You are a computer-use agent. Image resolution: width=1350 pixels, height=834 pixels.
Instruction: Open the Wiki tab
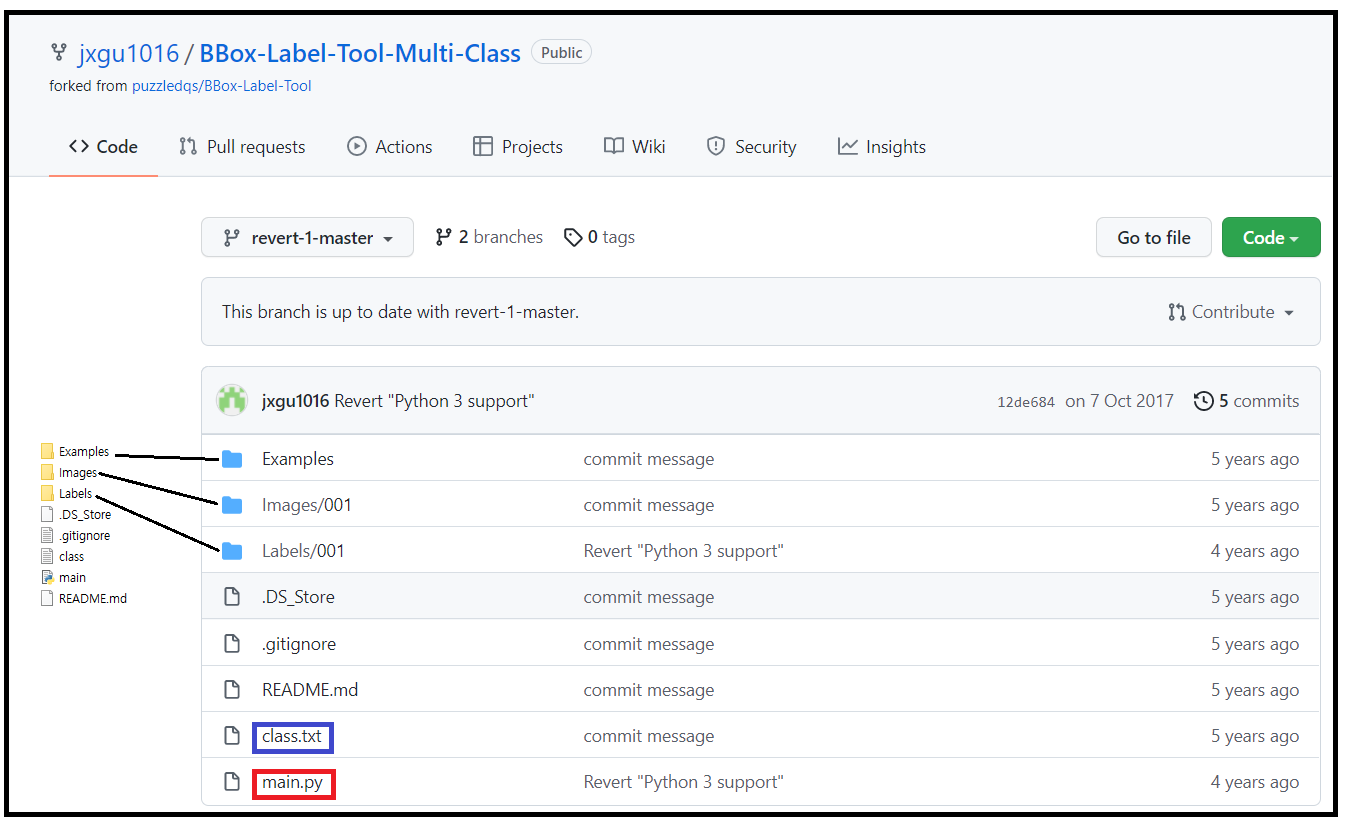[x=635, y=147]
